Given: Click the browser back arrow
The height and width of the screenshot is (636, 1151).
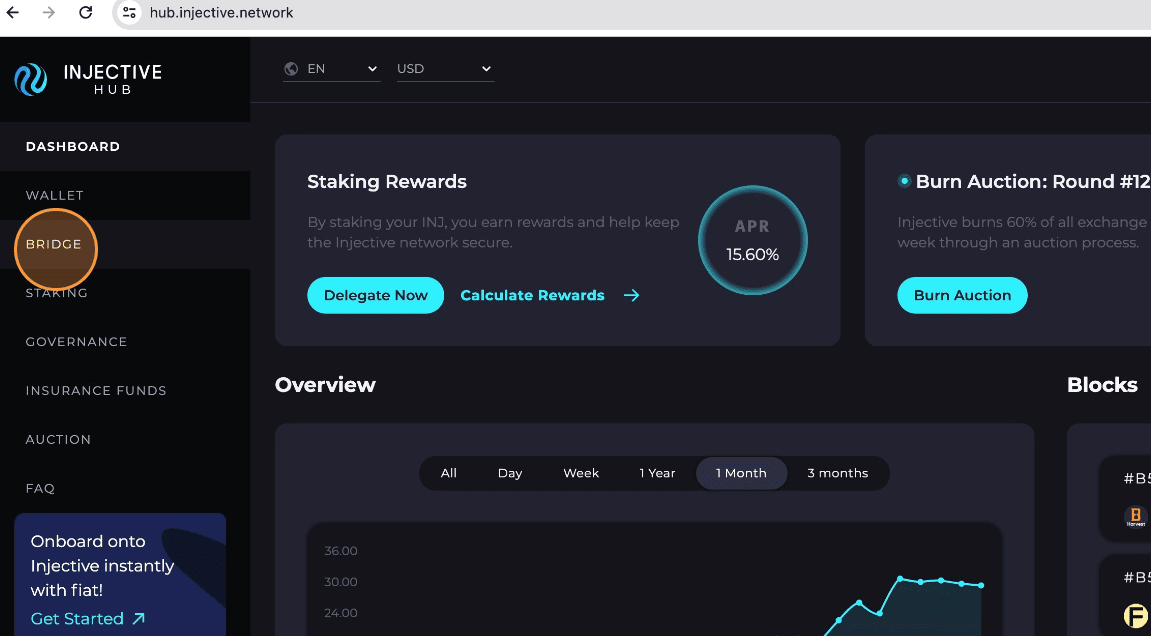Looking at the screenshot, I should 12,12.
